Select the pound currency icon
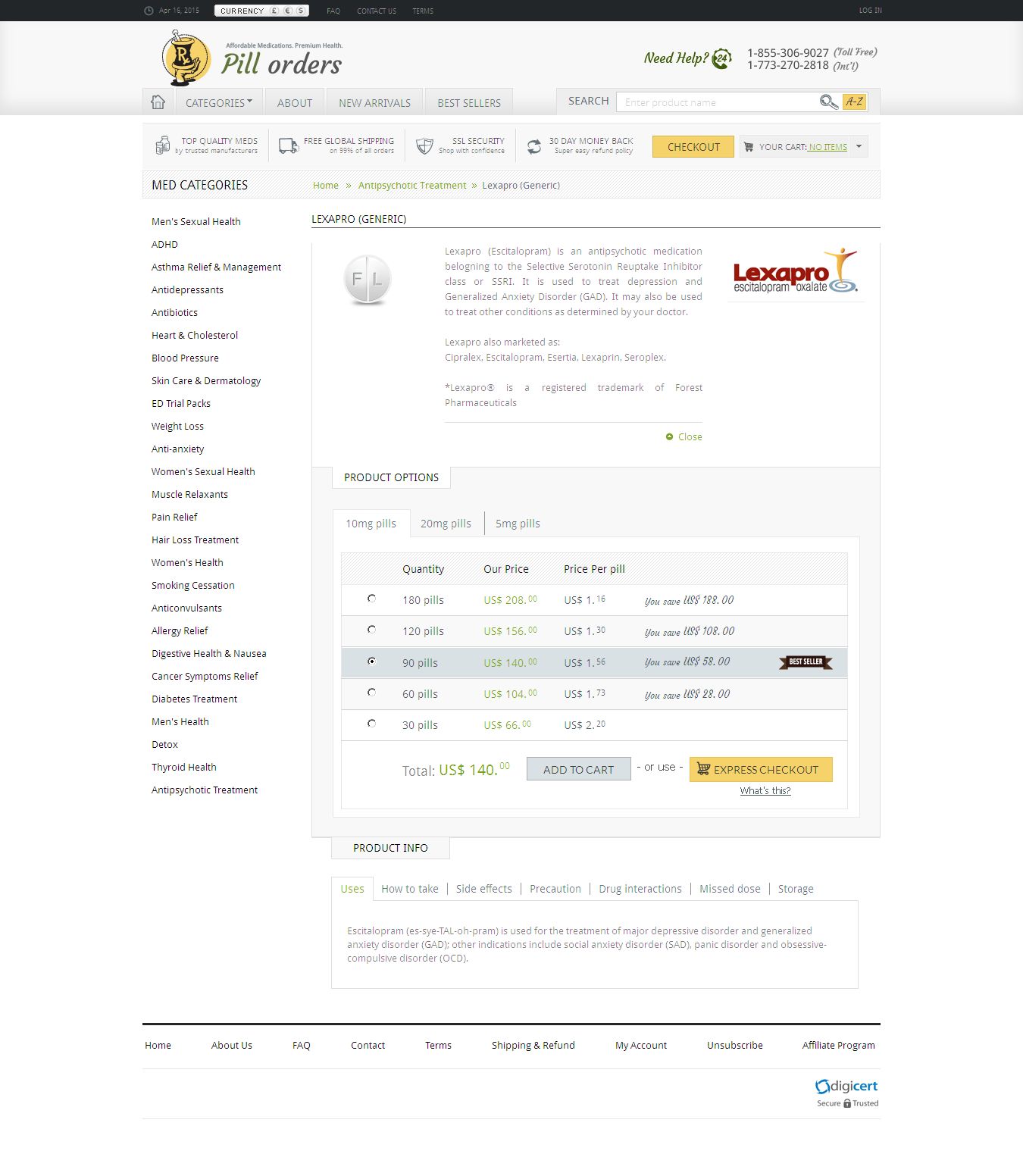1023x1176 pixels. tap(274, 11)
